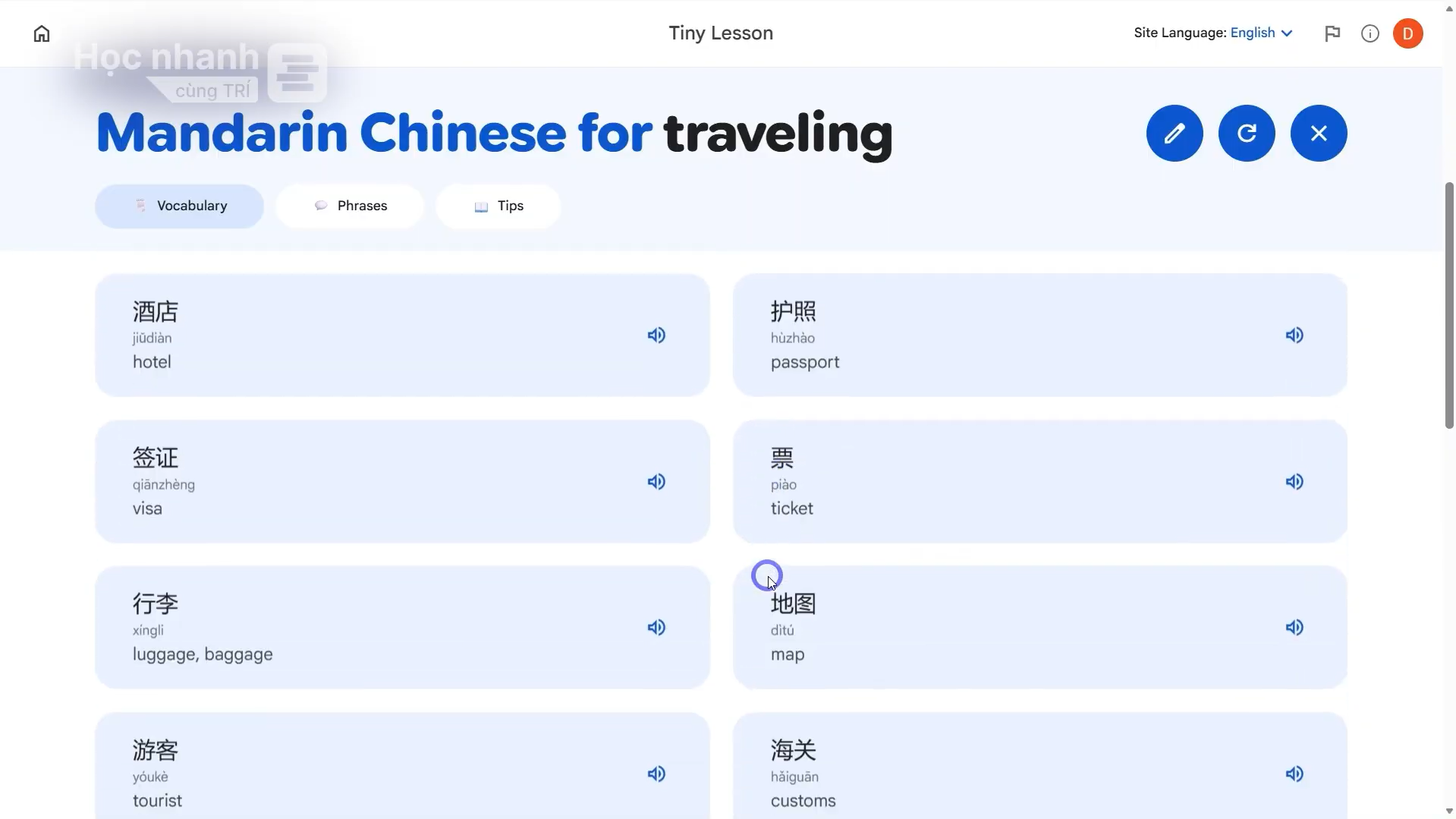The image size is (1456, 819).
Task: Play pronunciation of passport (hùzhào)
Action: (1294, 335)
